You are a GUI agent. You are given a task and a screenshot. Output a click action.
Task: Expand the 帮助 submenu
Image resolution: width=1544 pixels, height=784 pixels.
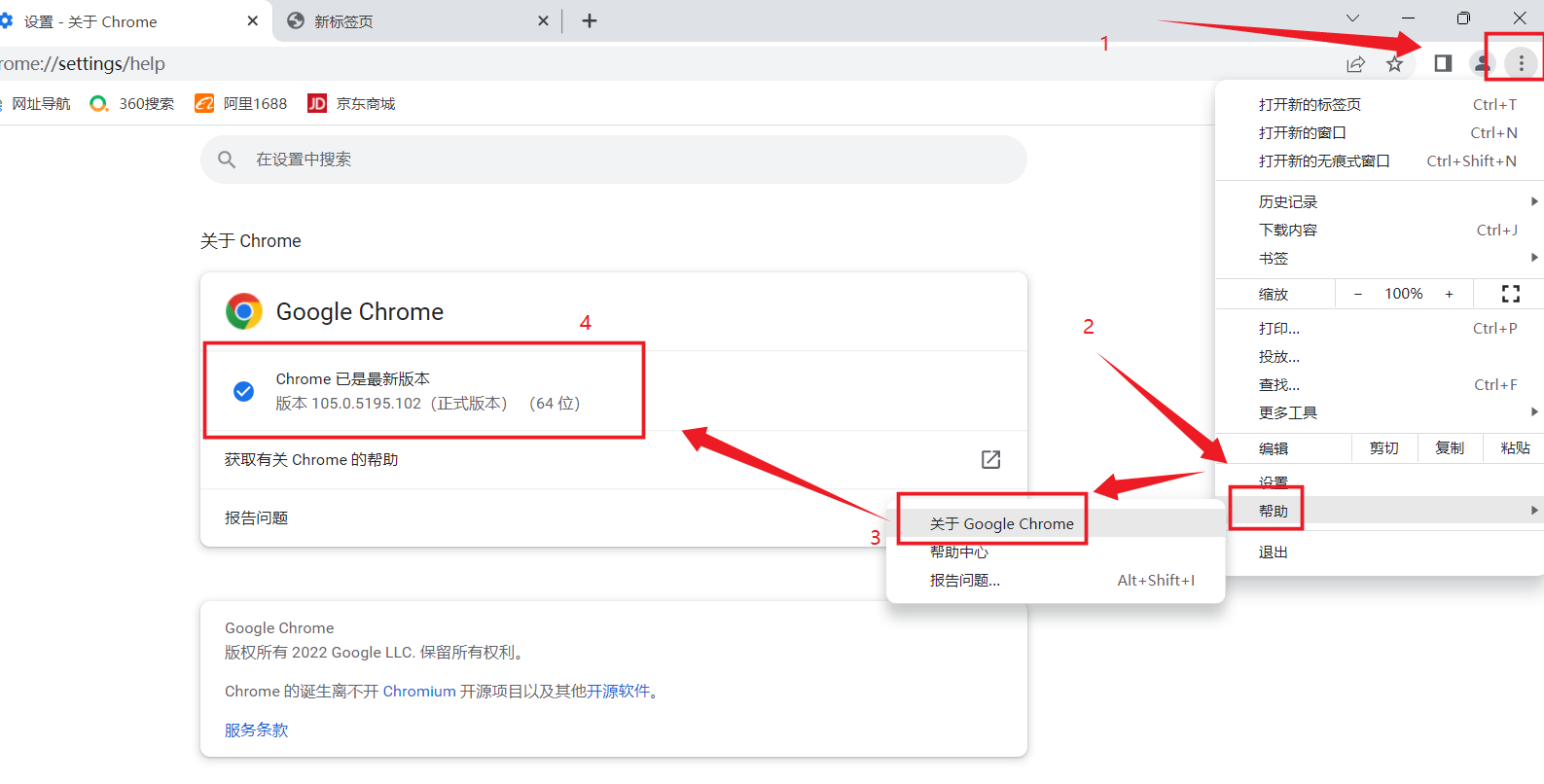pyautogui.click(x=1382, y=511)
